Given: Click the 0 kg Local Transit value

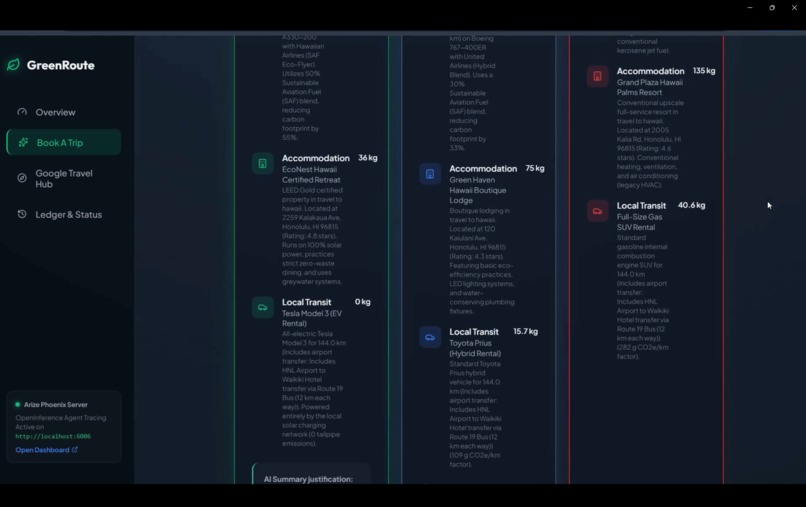Looking at the screenshot, I should pyautogui.click(x=362, y=302).
